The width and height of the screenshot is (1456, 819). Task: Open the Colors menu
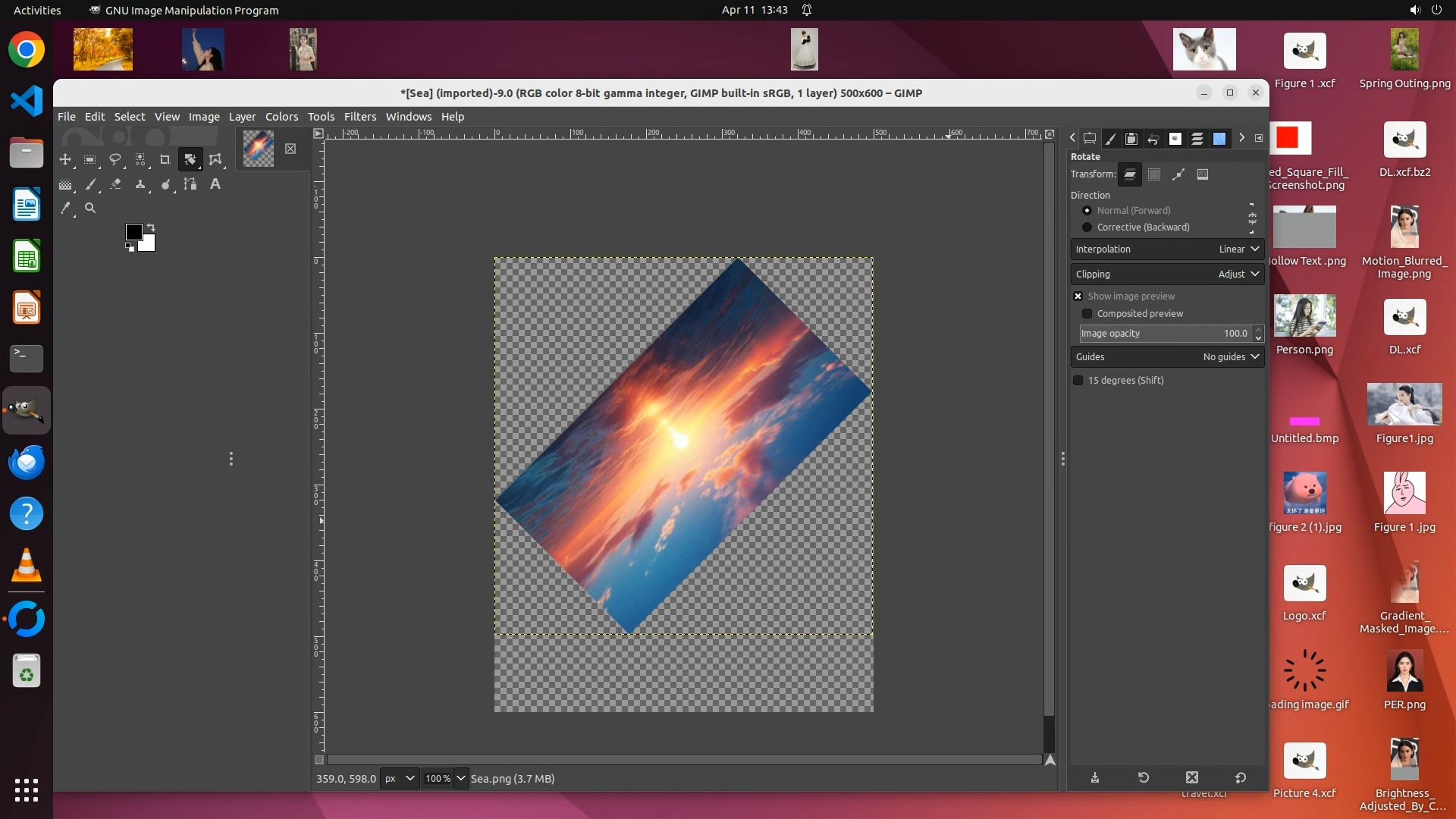(x=281, y=117)
